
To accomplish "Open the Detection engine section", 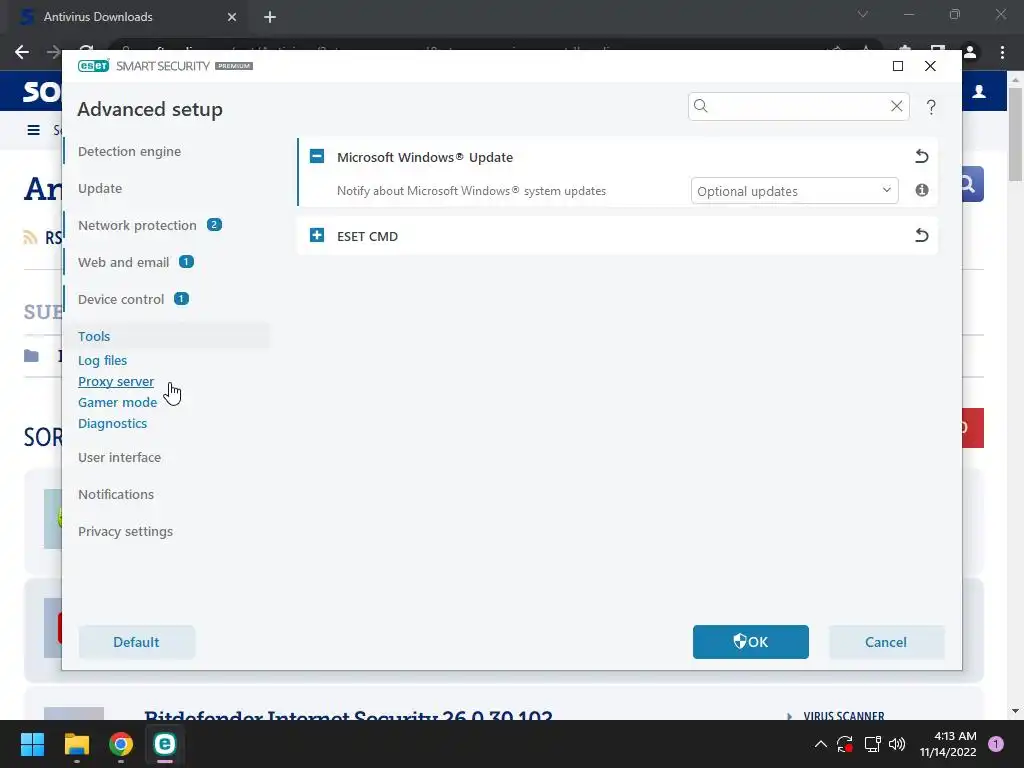I will (x=129, y=152).
